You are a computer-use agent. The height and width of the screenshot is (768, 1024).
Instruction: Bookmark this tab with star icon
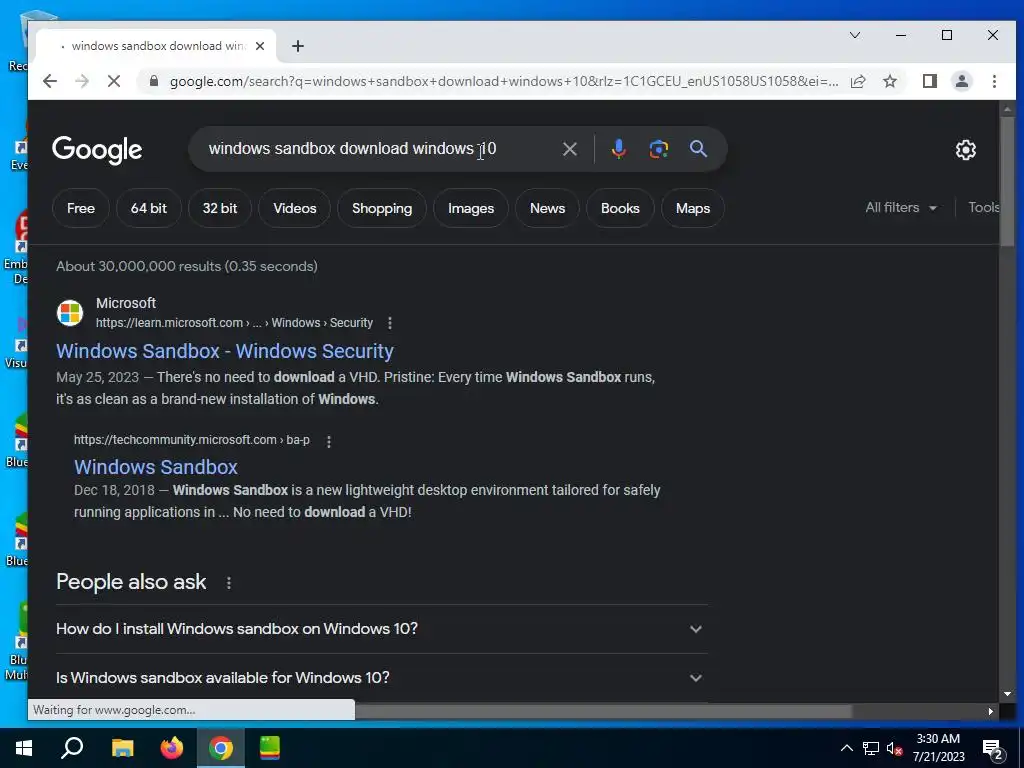(890, 81)
